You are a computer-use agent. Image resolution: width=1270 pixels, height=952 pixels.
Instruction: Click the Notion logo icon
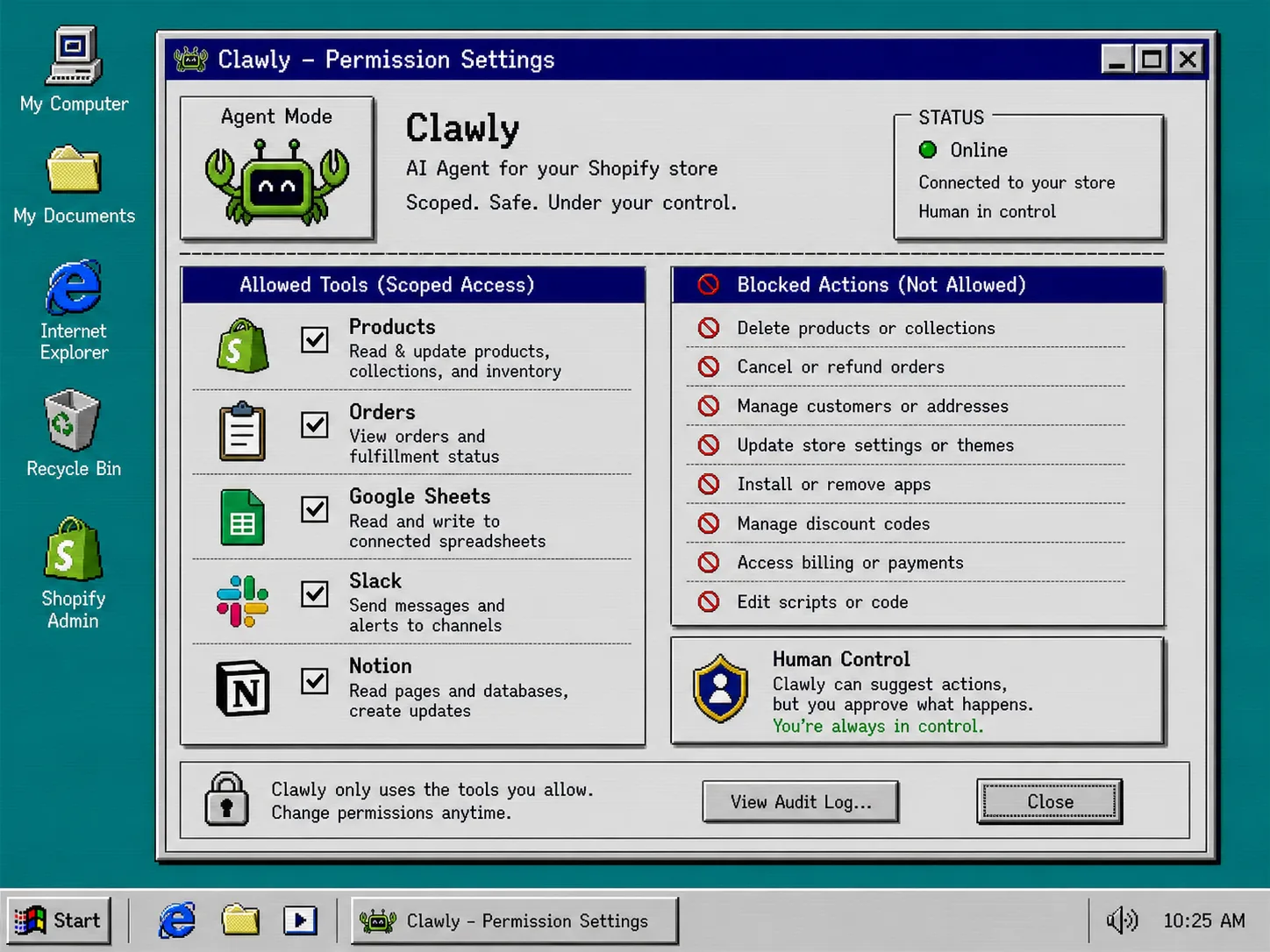point(243,688)
